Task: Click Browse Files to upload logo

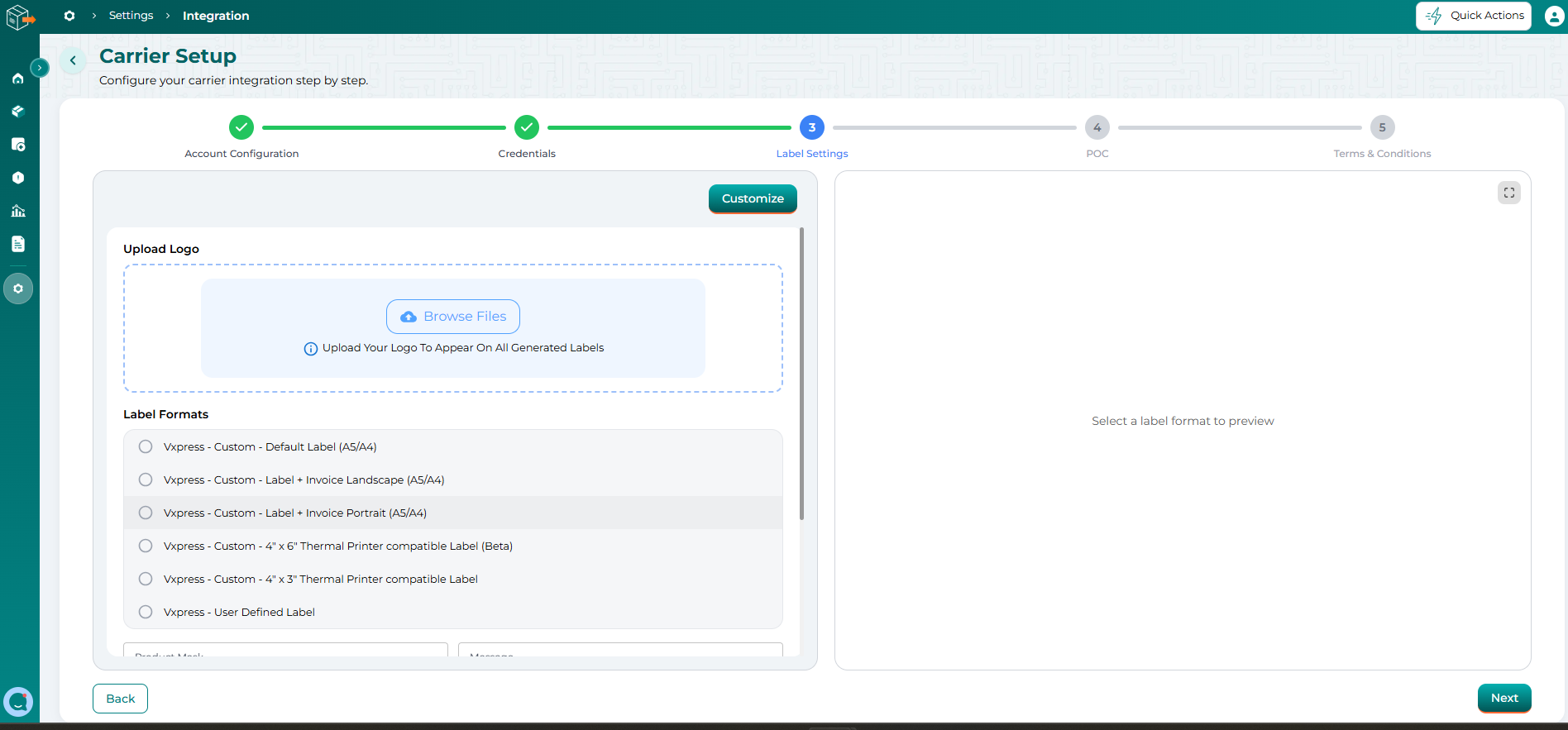Action: [453, 317]
